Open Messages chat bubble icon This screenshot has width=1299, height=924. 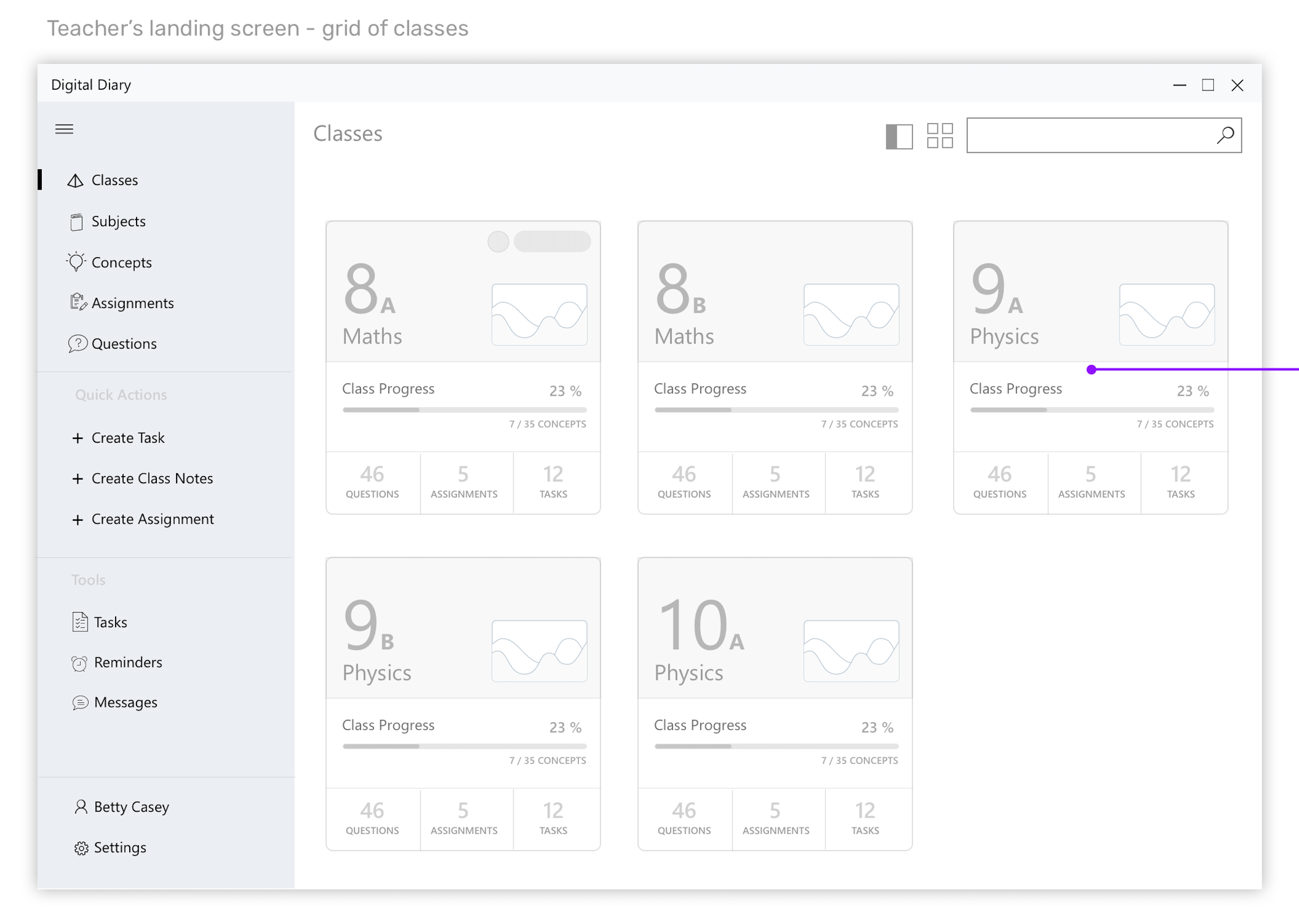[x=80, y=703]
